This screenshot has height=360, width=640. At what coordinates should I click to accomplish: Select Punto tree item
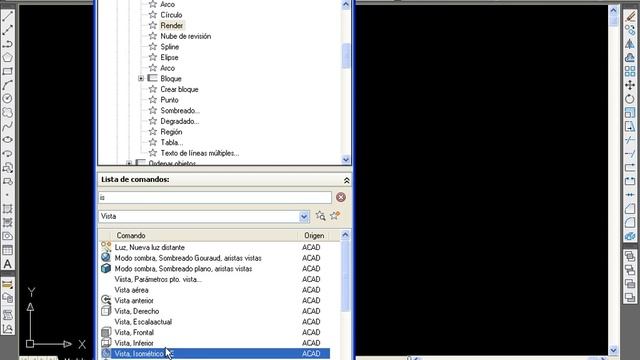tap(169, 100)
